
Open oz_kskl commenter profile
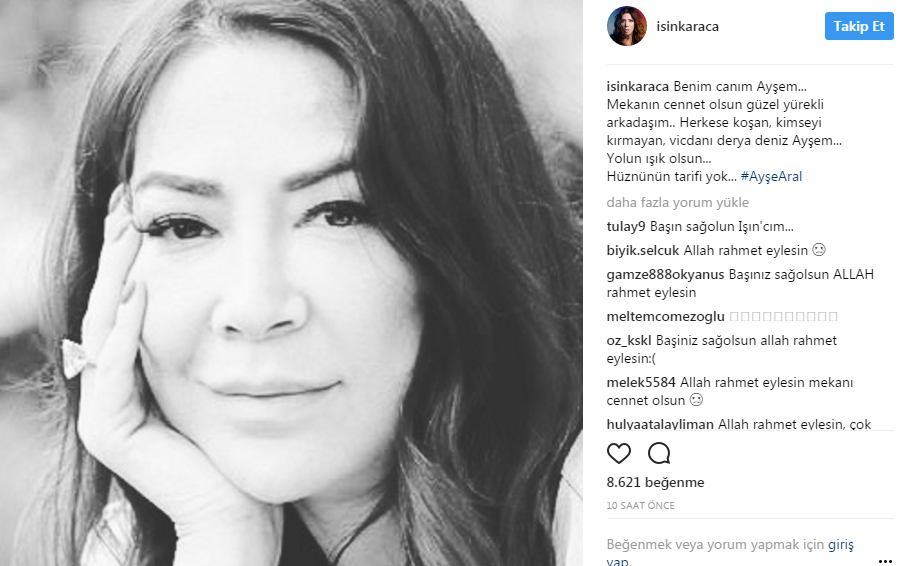tap(629, 341)
